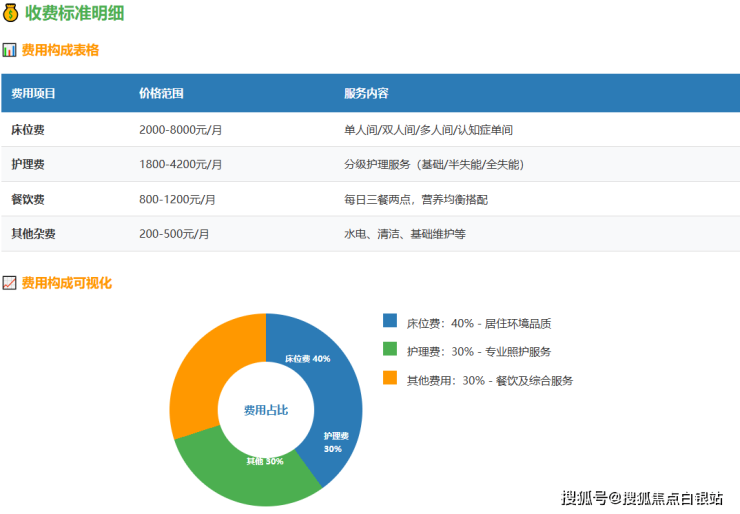Click the money bag icon beside 收费标准明细
The height and width of the screenshot is (514, 740).
click(x=11, y=14)
